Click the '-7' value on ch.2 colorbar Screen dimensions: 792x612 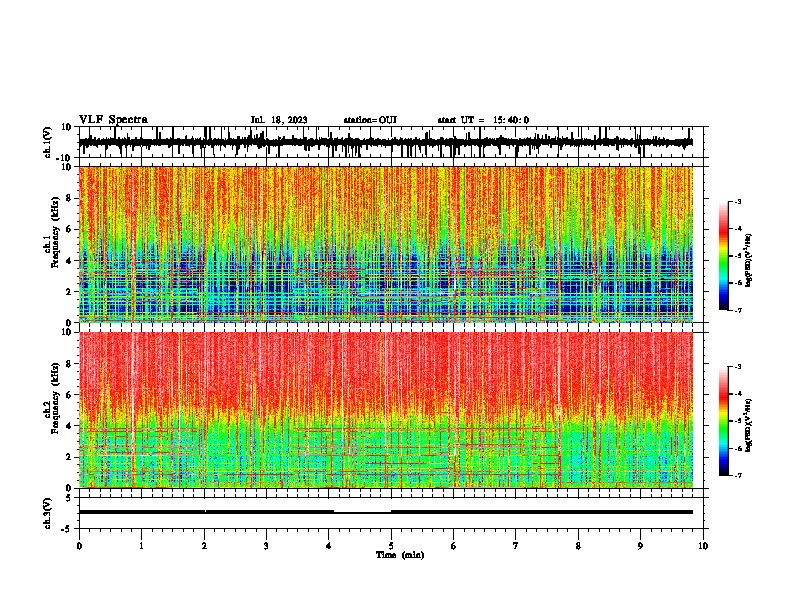pos(737,475)
